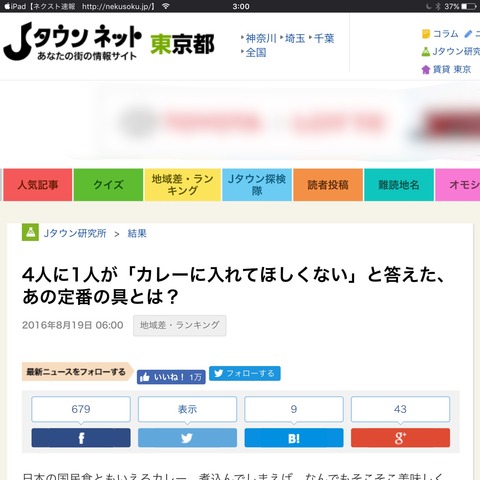The width and height of the screenshot is (480, 480).
Task: Click the date 2016年8月19日 06:00
Action: tap(73, 325)
